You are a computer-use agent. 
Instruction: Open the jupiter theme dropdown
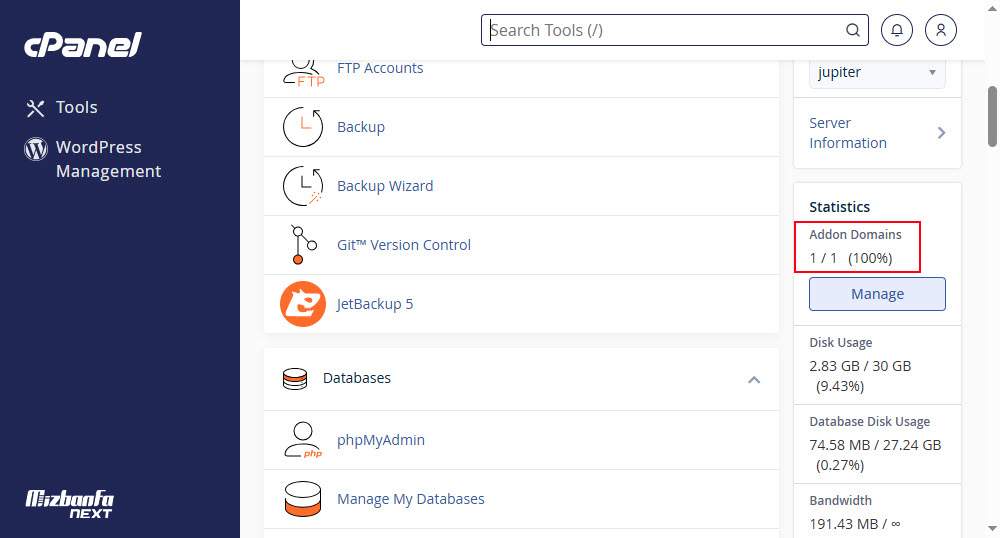tap(877, 72)
